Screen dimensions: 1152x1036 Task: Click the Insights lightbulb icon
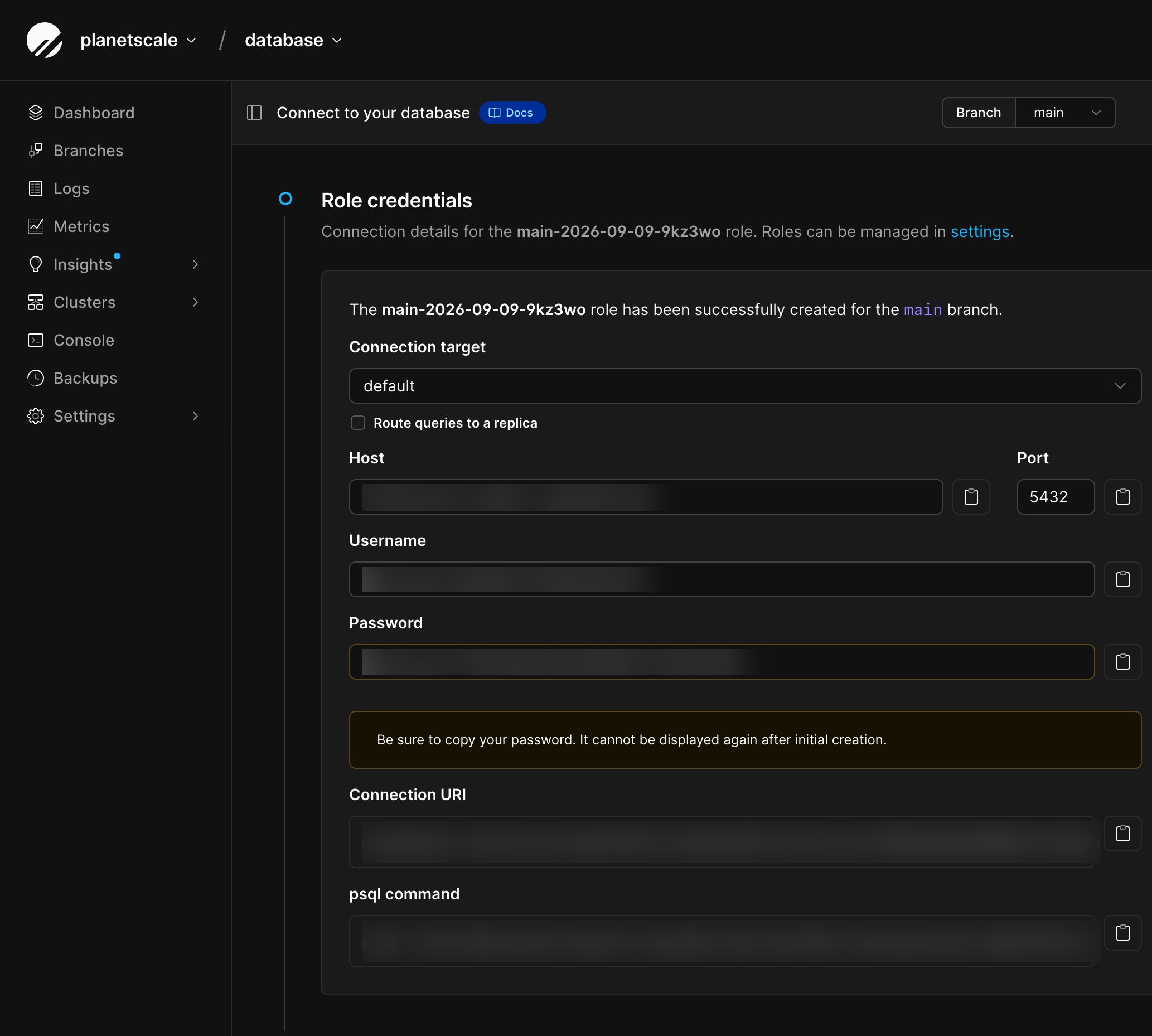35,264
